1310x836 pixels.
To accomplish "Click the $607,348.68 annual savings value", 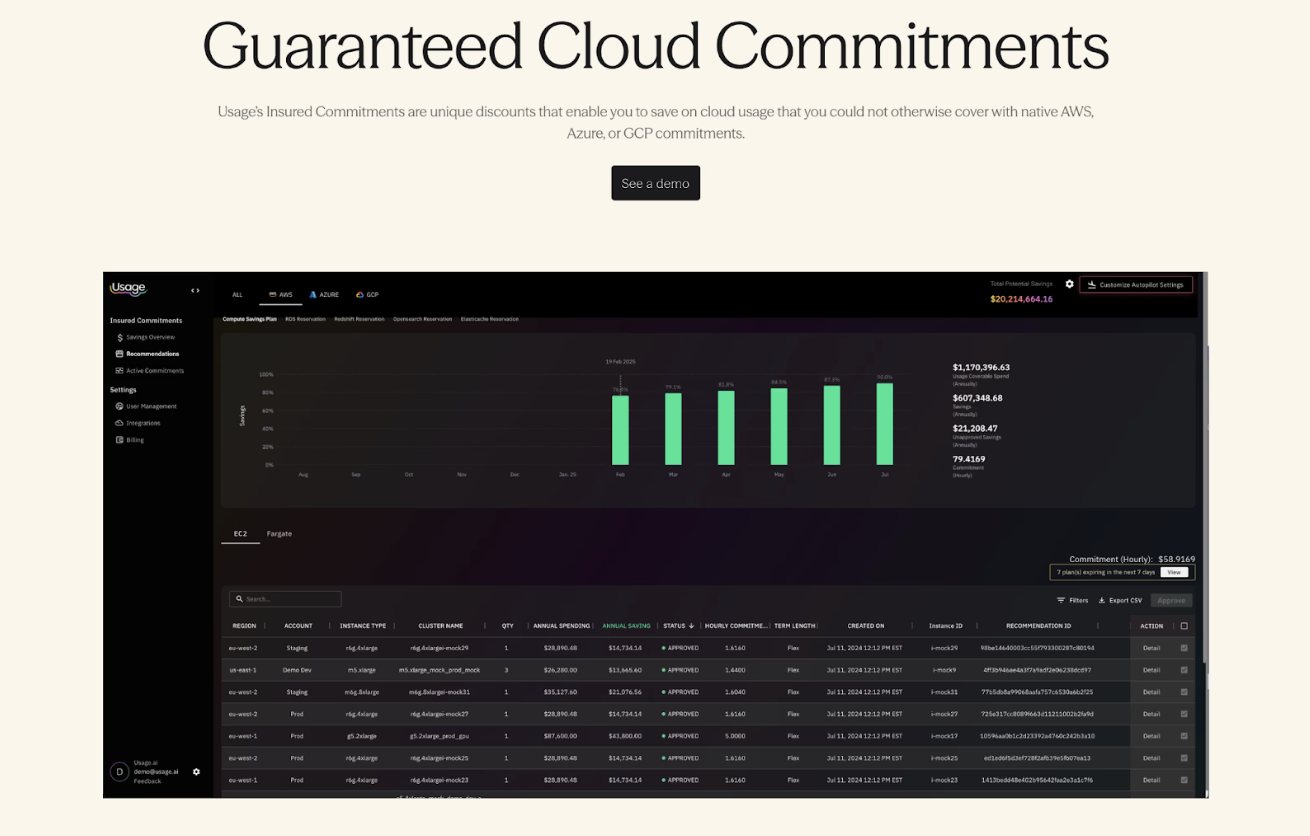I will click(x=977, y=398).
